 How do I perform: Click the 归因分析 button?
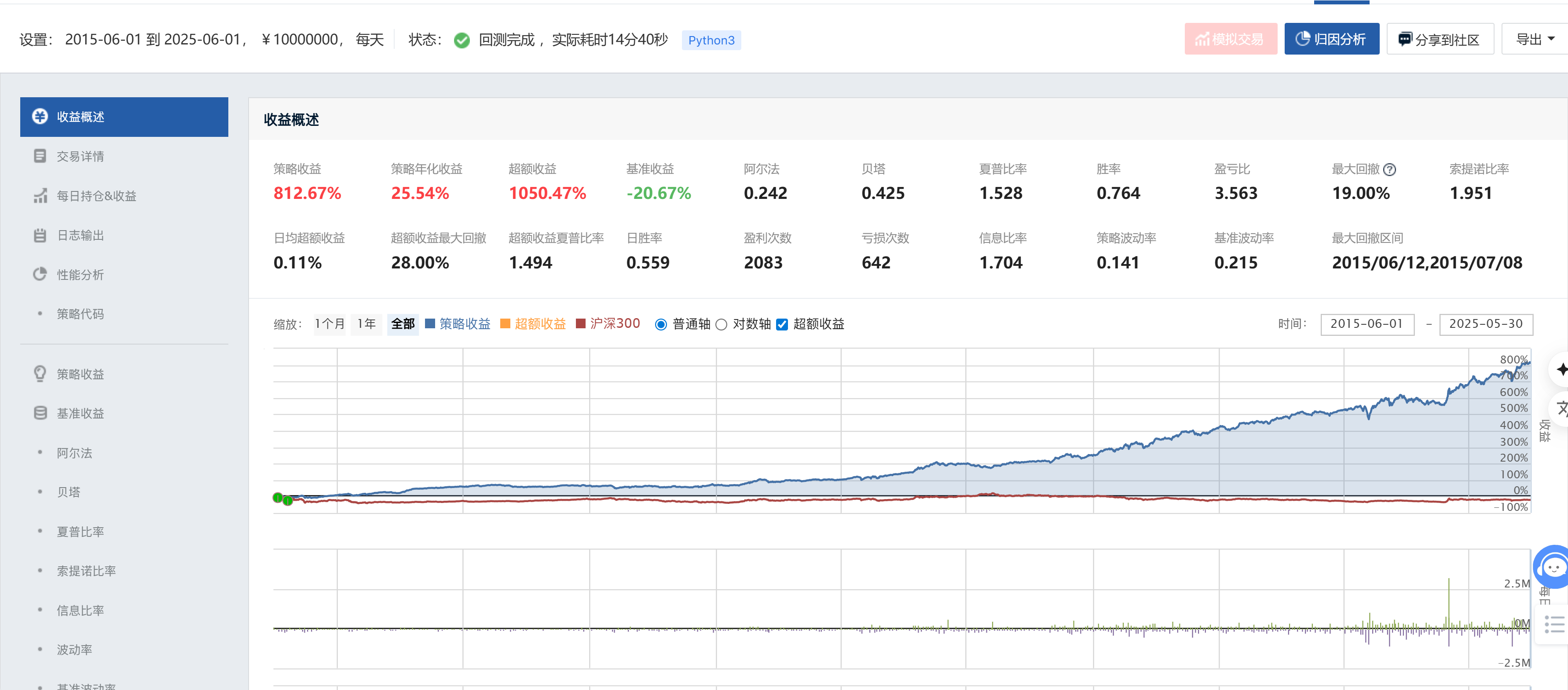(x=1332, y=40)
